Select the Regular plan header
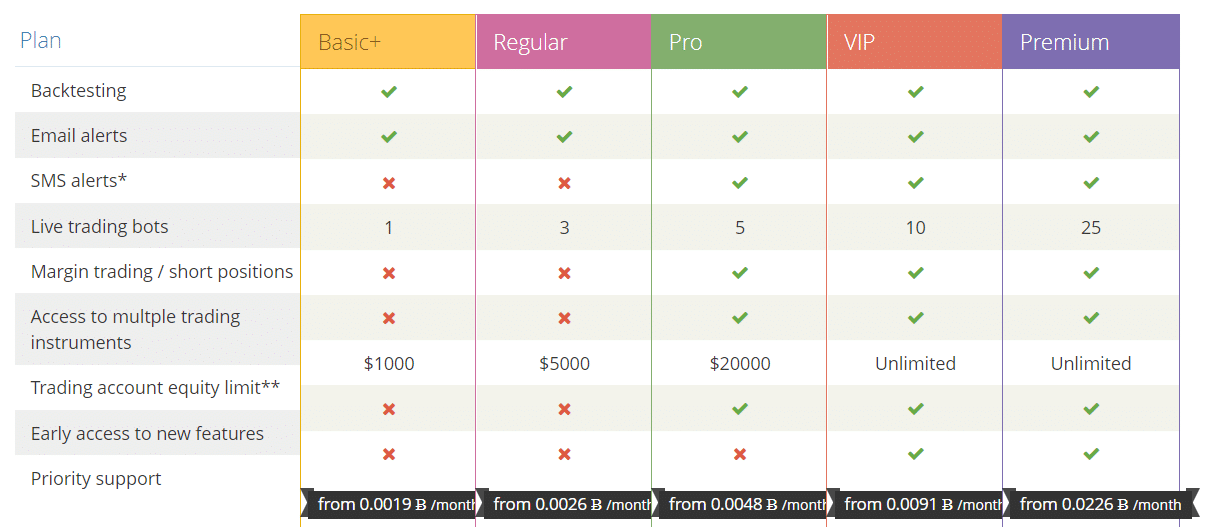This screenshot has height=527, width=1206. [564, 42]
